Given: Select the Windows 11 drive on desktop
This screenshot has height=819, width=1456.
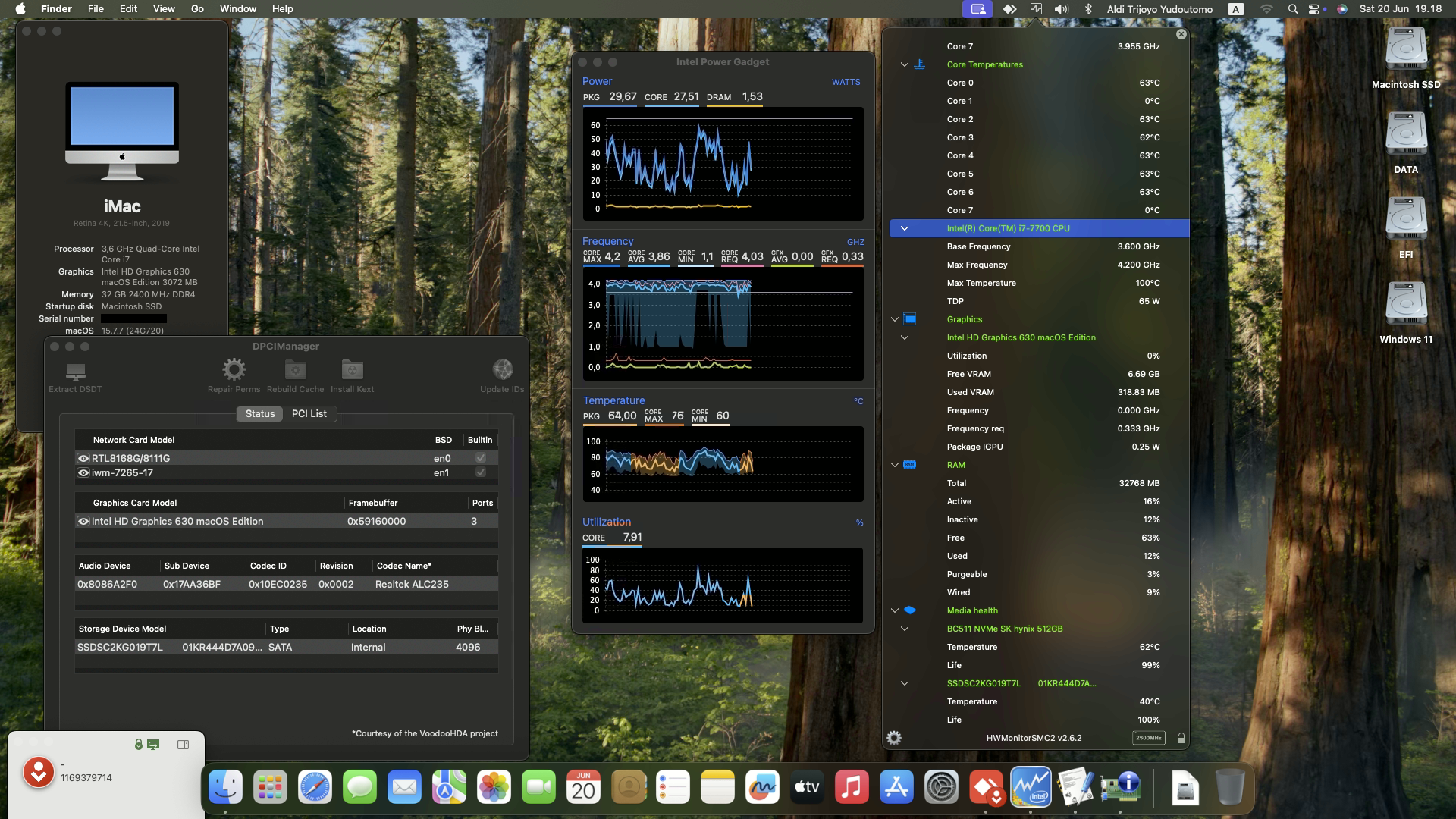Looking at the screenshot, I should pyautogui.click(x=1406, y=313).
